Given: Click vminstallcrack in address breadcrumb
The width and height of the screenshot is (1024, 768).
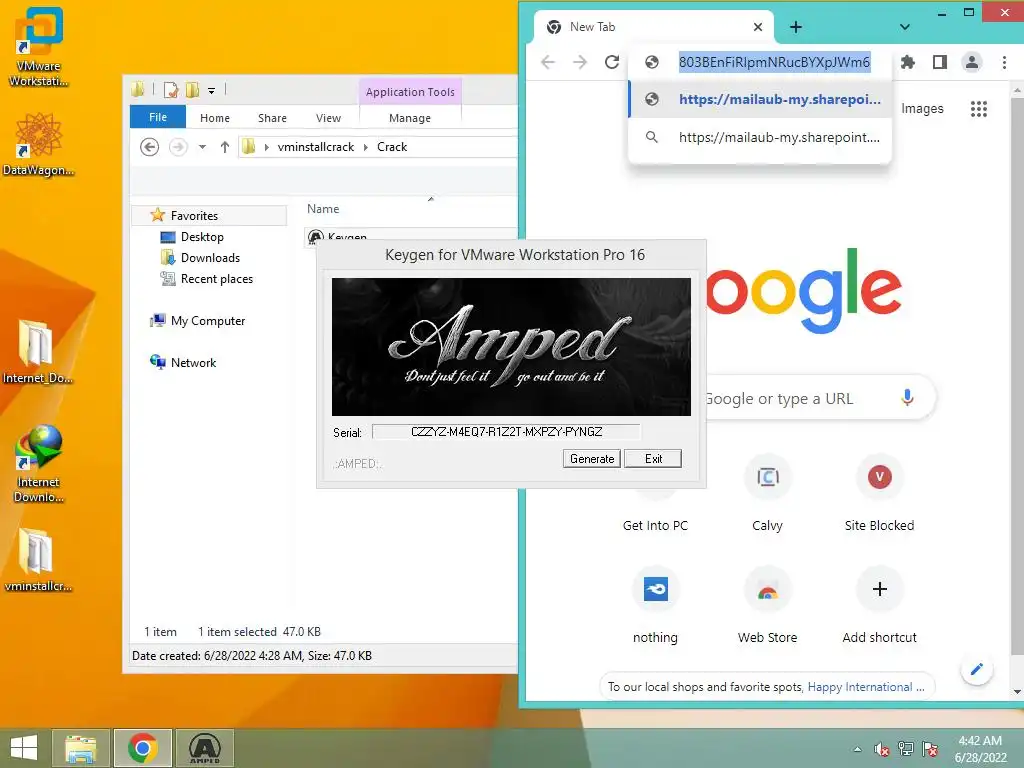Looking at the screenshot, I should click(x=316, y=147).
